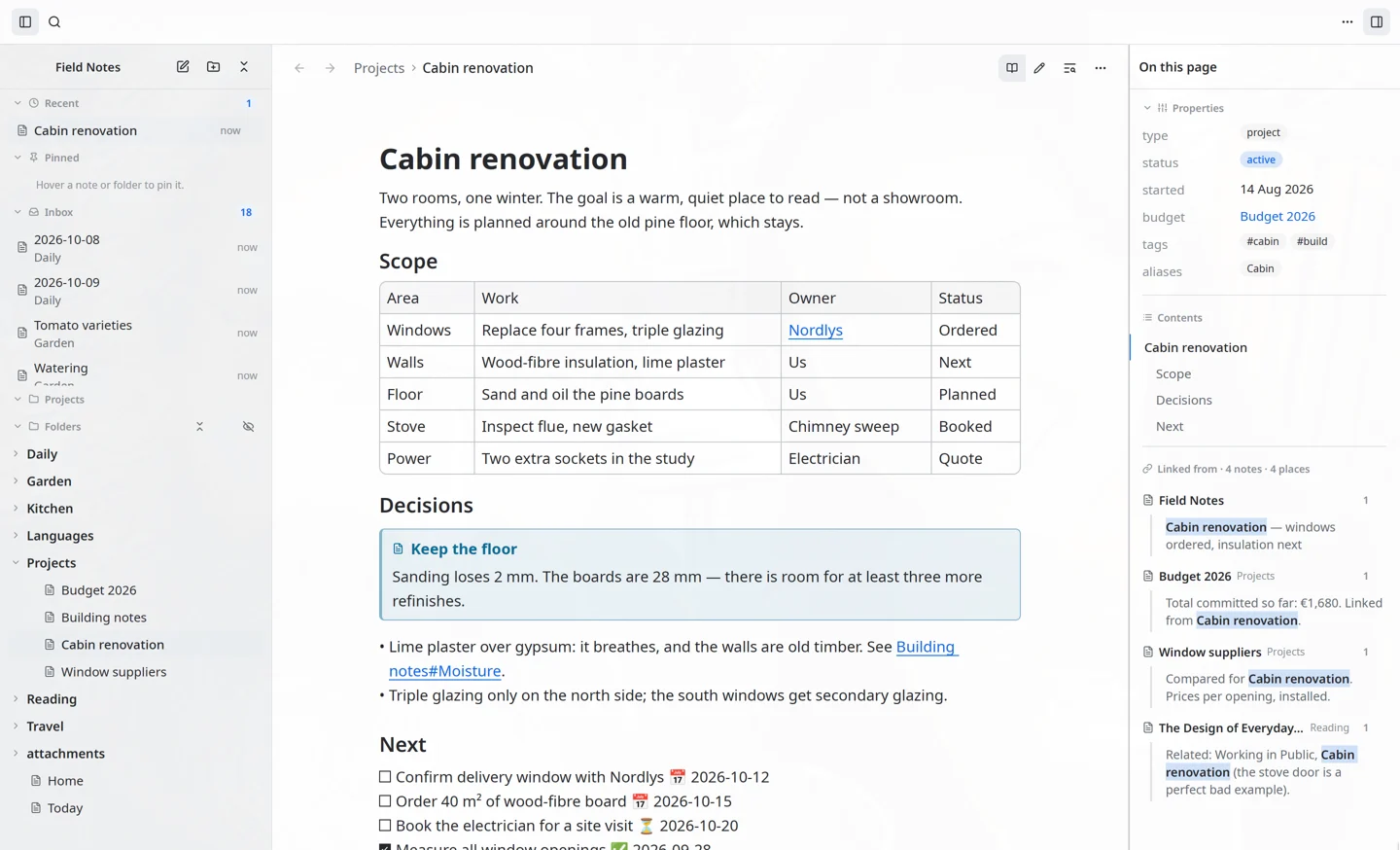The image size is (1400, 850).
Task: Expand the Reading folder
Action: tap(16, 699)
